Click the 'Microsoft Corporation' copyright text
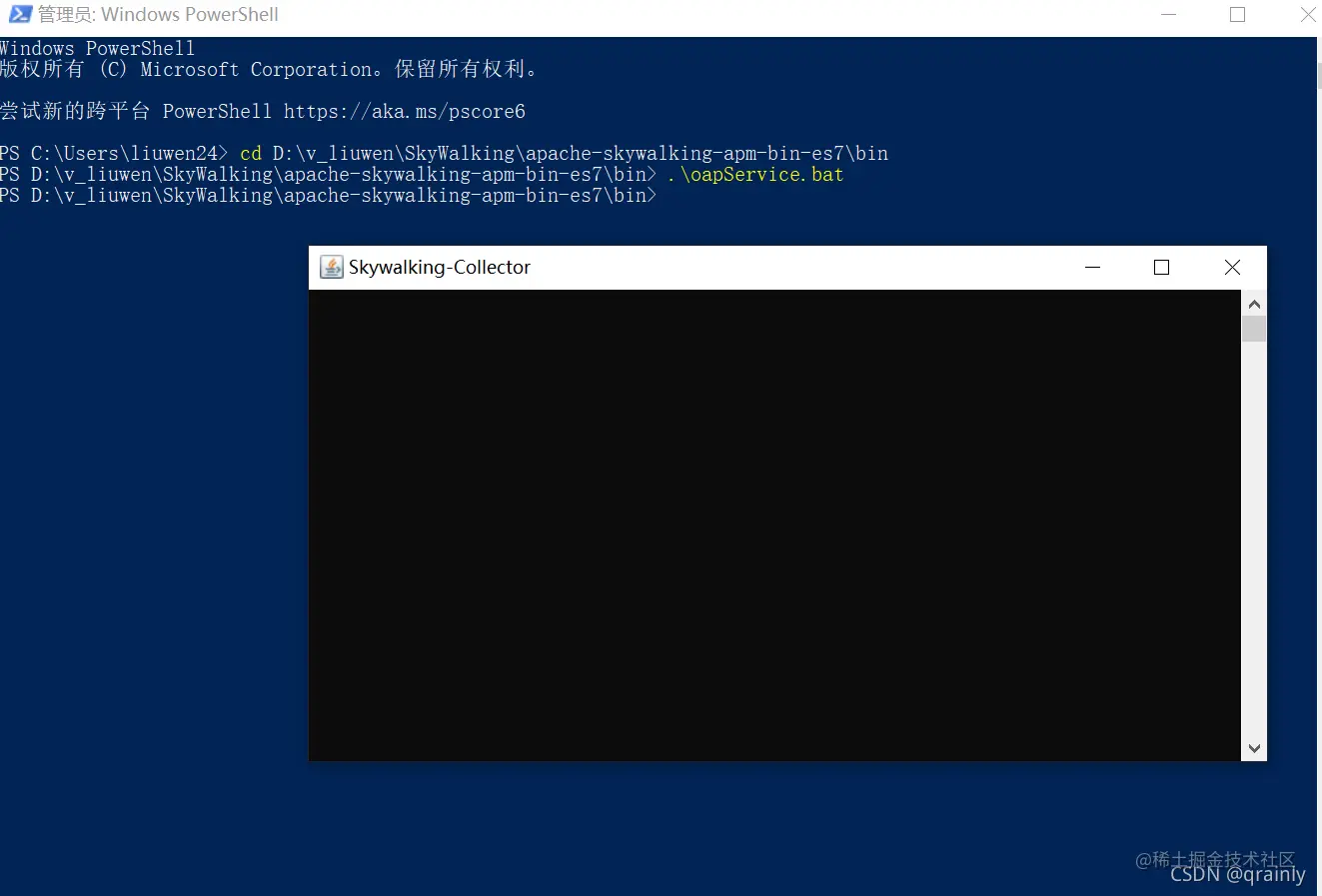The image size is (1322, 896). (x=256, y=69)
